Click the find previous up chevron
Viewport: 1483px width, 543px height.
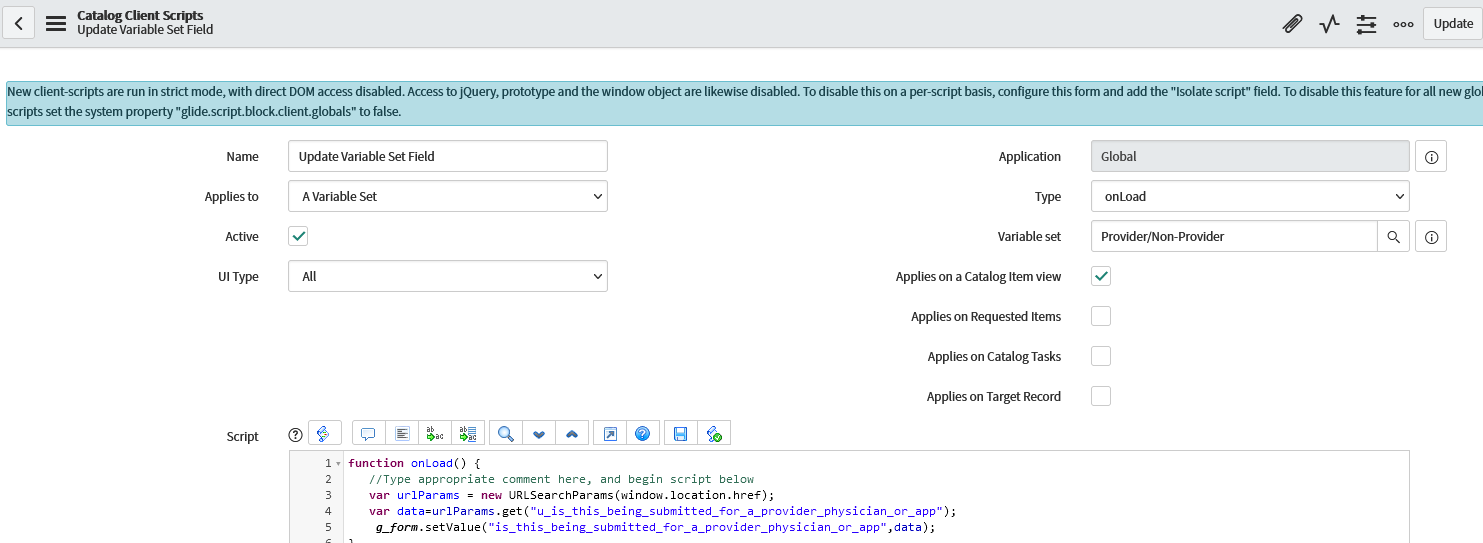(572, 433)
